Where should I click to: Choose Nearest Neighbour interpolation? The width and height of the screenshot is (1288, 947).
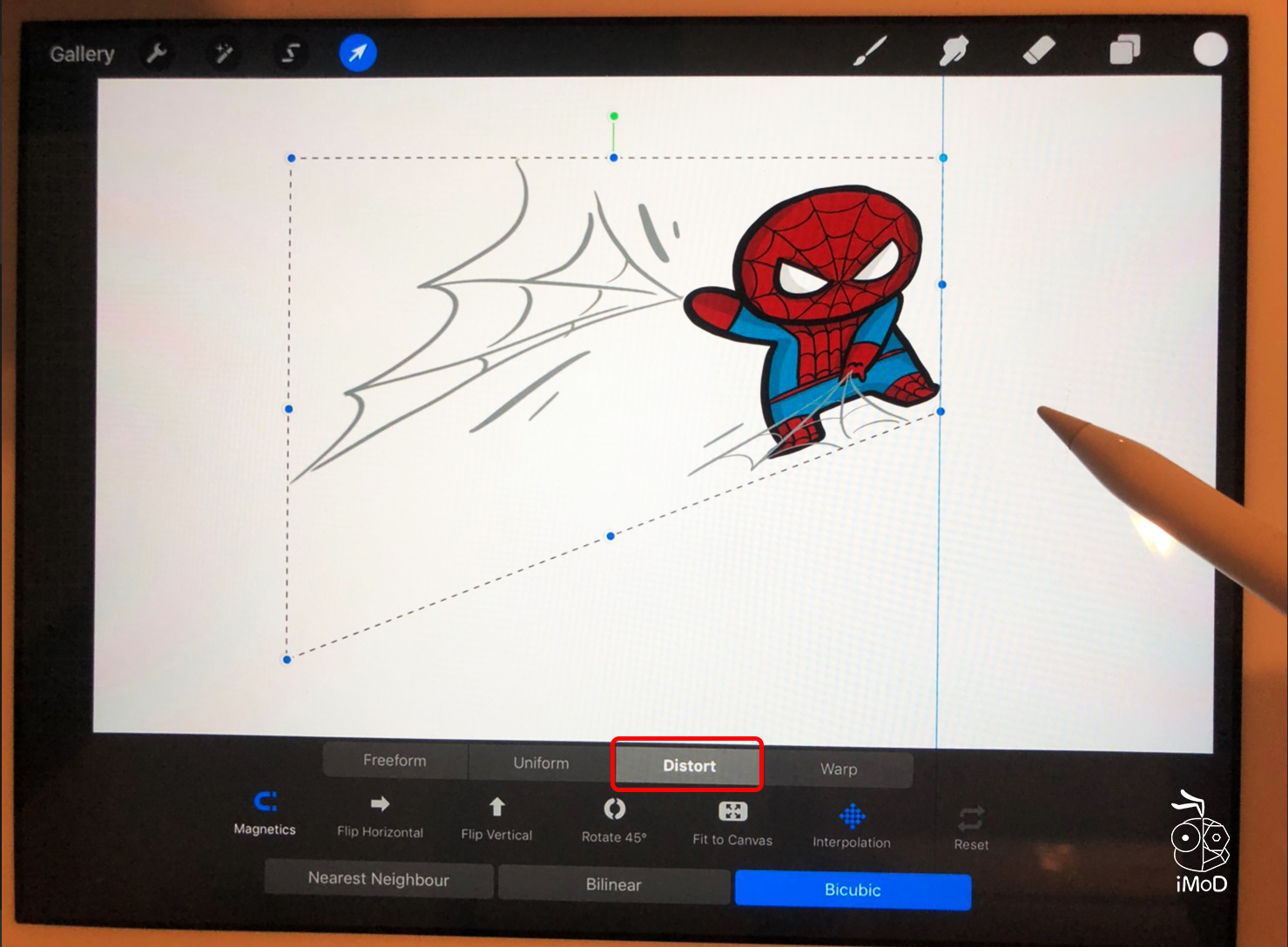tap(379, 879)
